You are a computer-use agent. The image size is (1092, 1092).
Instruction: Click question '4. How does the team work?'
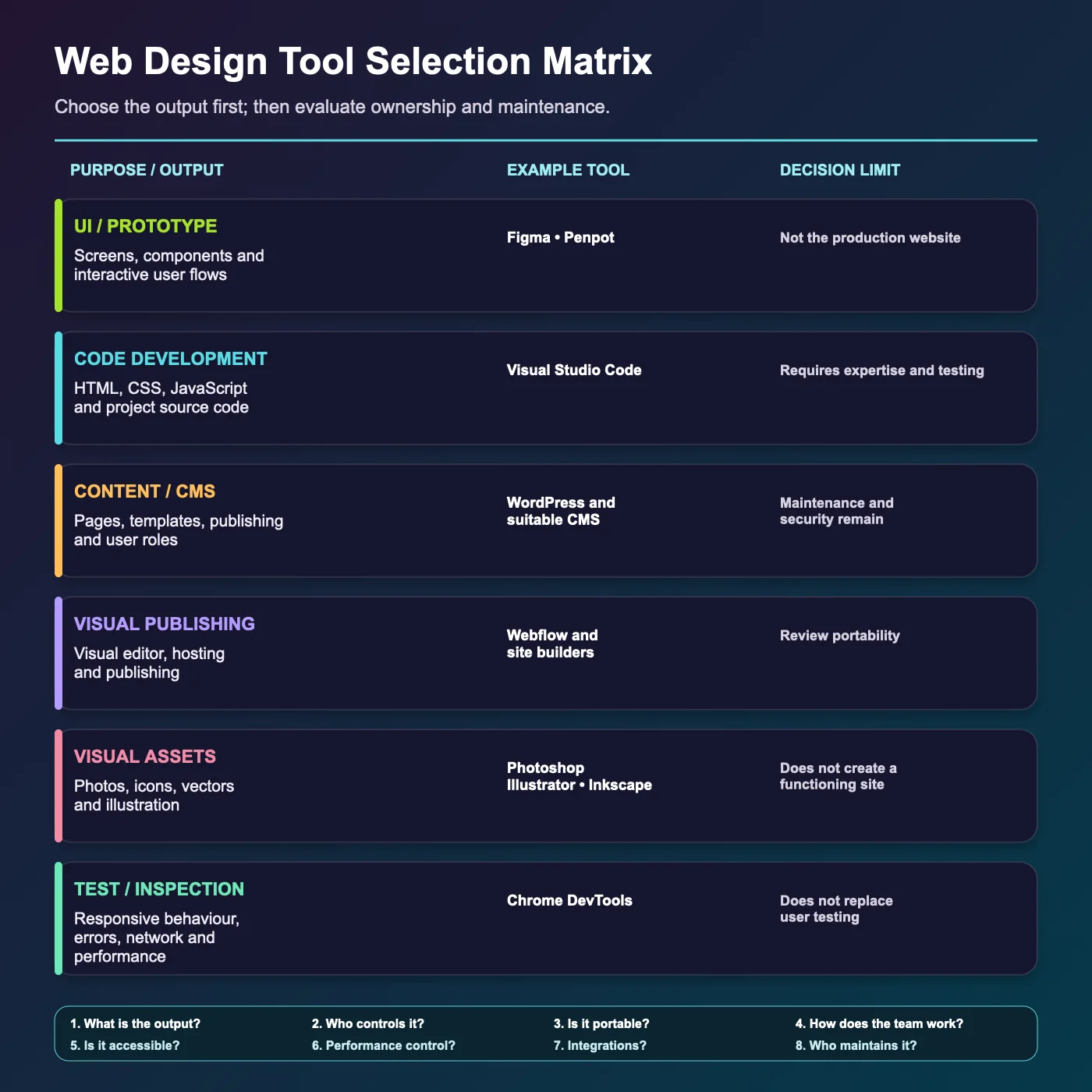[x=879, y=1024]
